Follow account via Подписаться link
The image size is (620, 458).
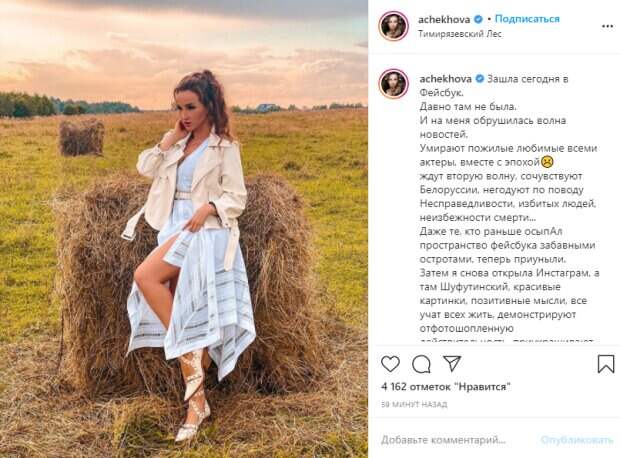click(x=527, y=19)
